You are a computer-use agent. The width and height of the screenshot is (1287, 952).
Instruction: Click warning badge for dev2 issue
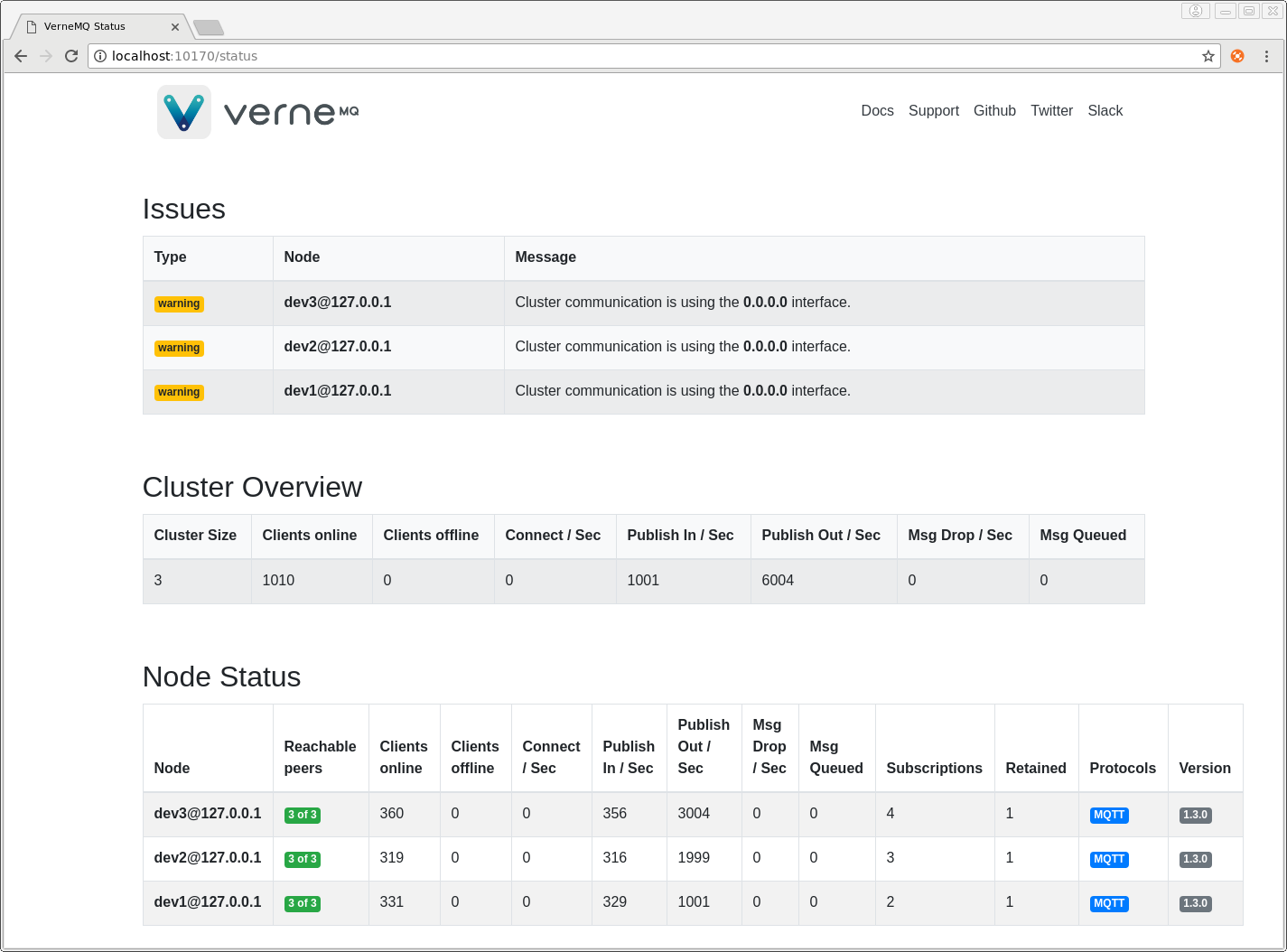click(x=179, y=348)
